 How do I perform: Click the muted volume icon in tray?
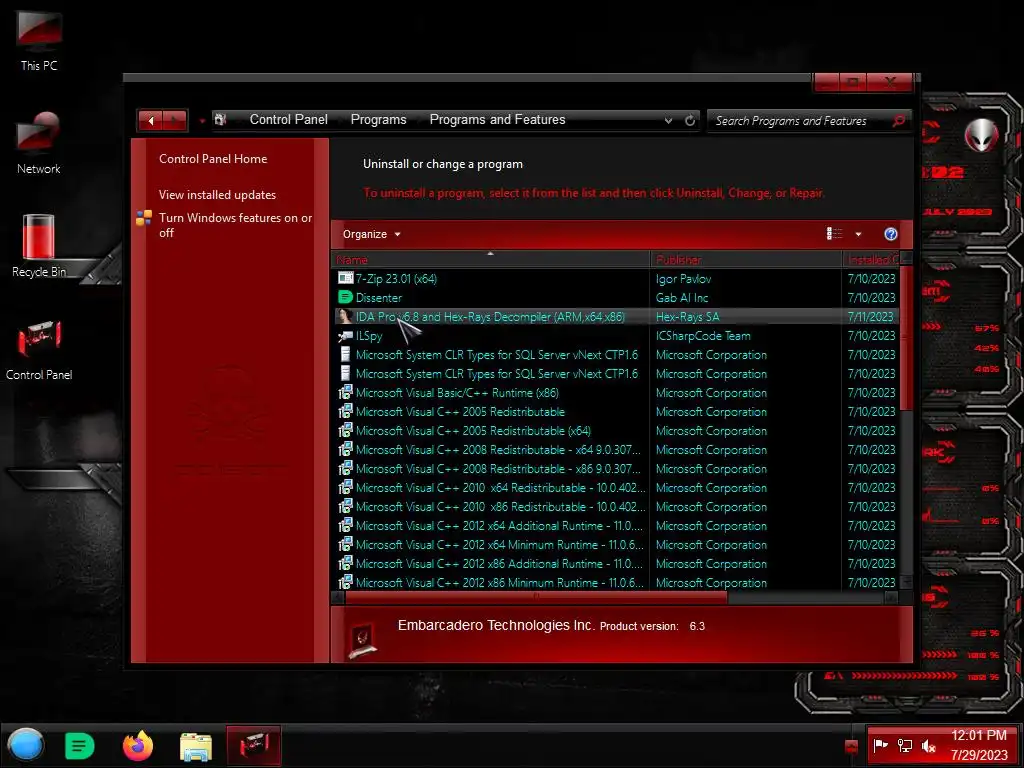click(929, 745)
